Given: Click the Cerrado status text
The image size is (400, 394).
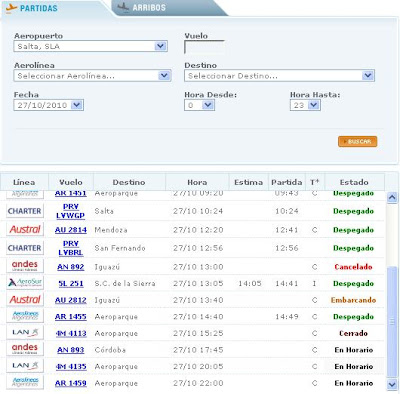Looking at the screenshot, I should 353,333.
